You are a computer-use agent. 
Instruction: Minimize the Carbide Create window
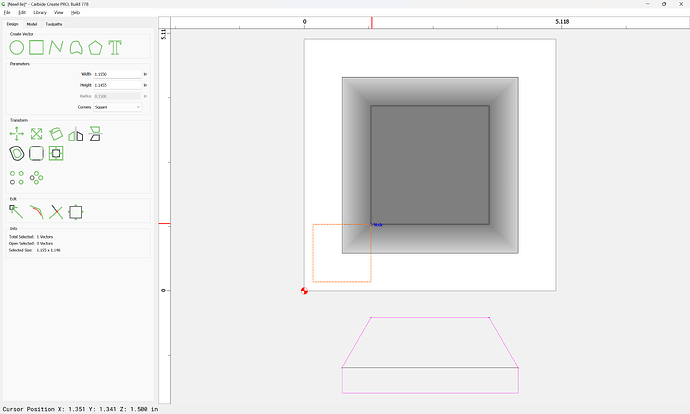click(x=648, y=4)
